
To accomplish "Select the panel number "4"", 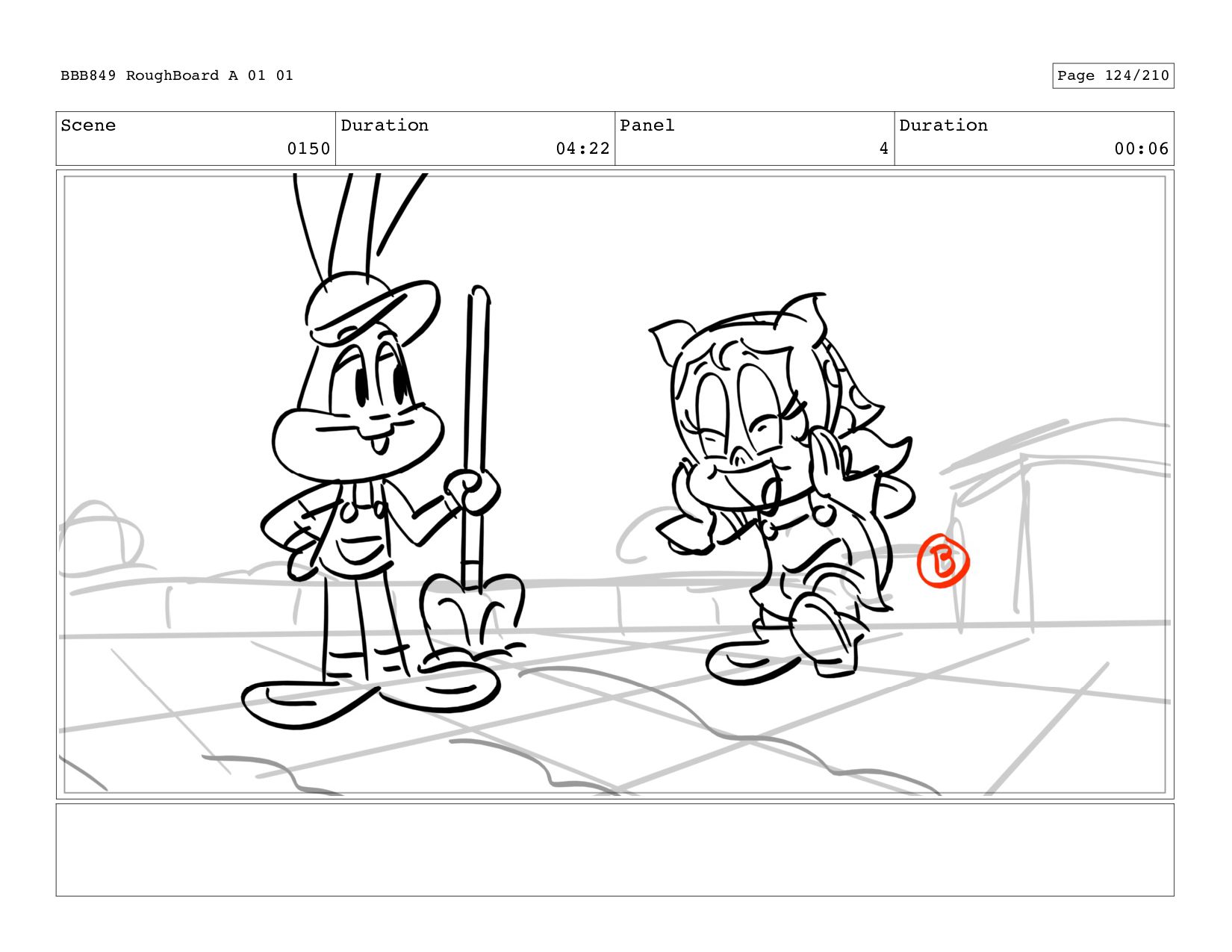I will [884, 149].
